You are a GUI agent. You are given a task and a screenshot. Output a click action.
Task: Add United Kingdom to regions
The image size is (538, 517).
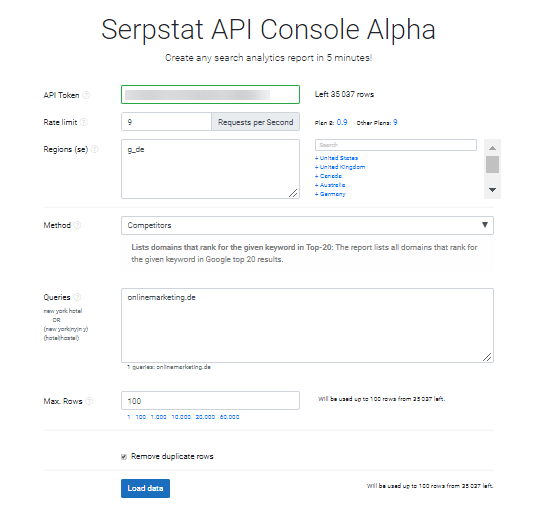pos(340,167)
